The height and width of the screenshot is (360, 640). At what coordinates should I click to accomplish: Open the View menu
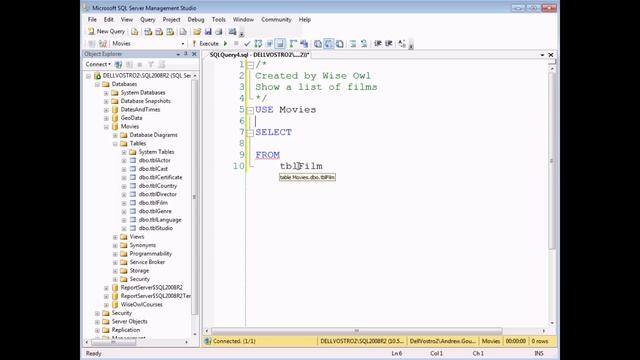tap(127, 19)
